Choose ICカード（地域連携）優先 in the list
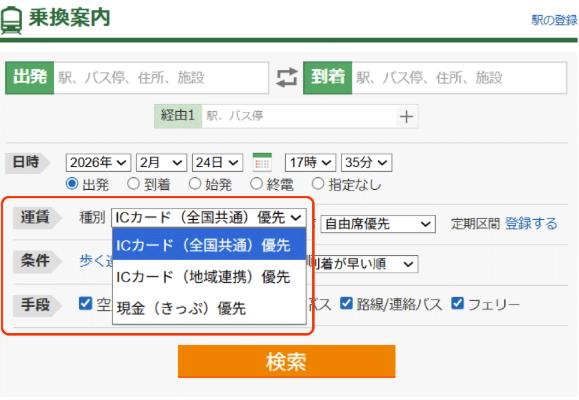Screen dimensions: 579x400 [209, 276]
